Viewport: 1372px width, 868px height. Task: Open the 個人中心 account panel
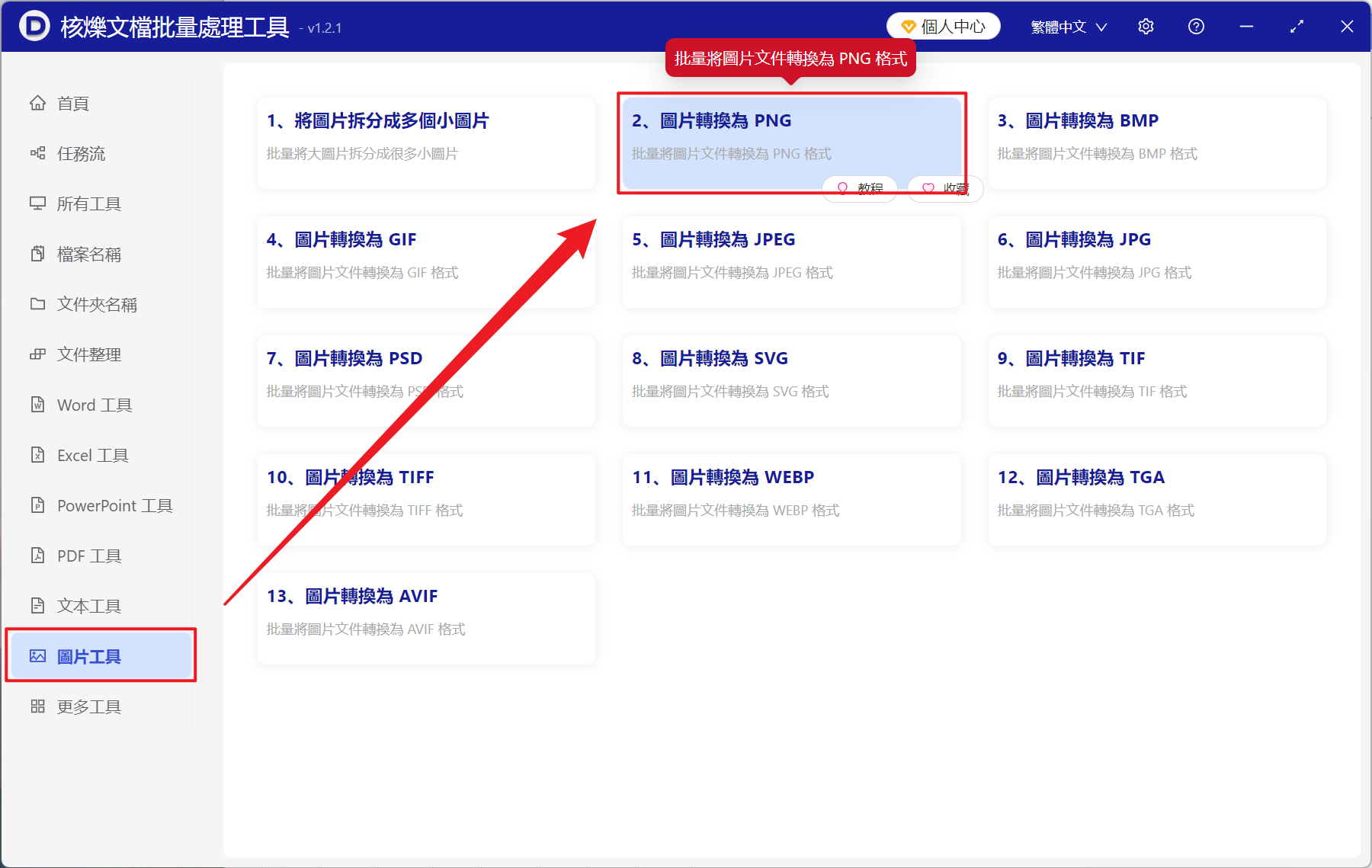[x=943, y=25]
